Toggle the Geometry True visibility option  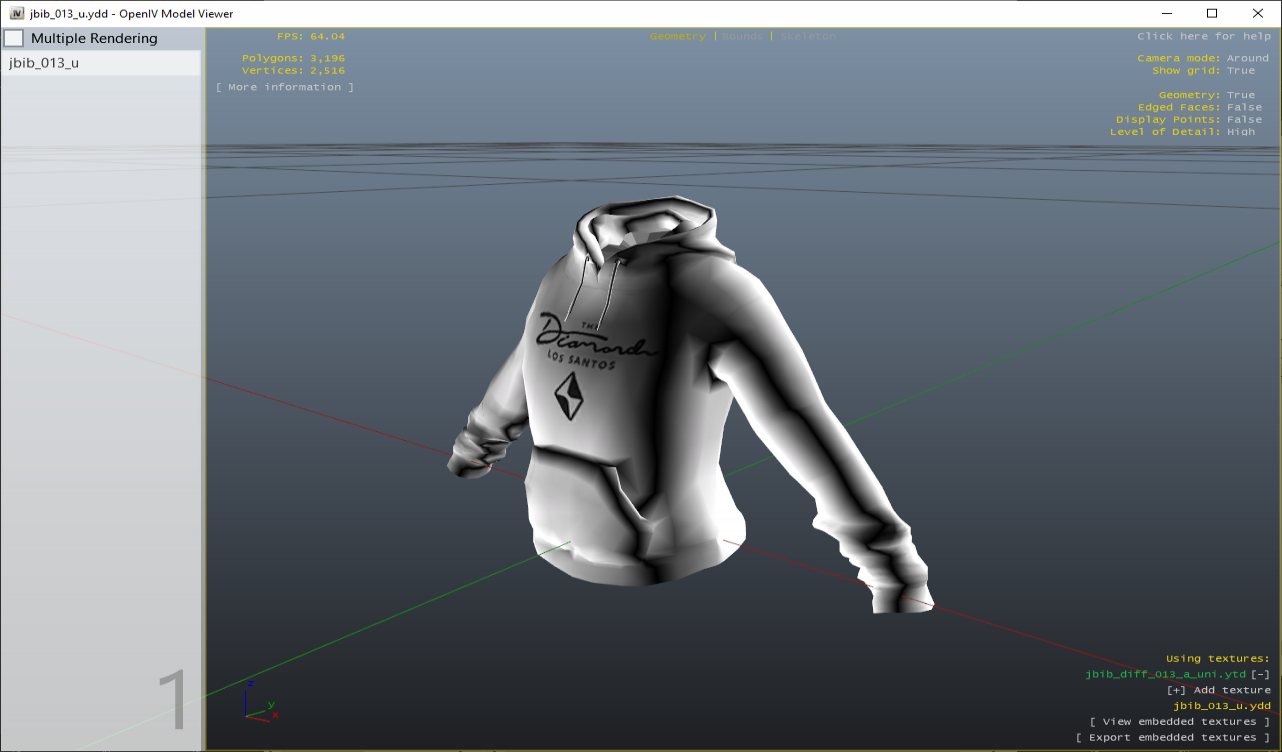[1240, 95]
